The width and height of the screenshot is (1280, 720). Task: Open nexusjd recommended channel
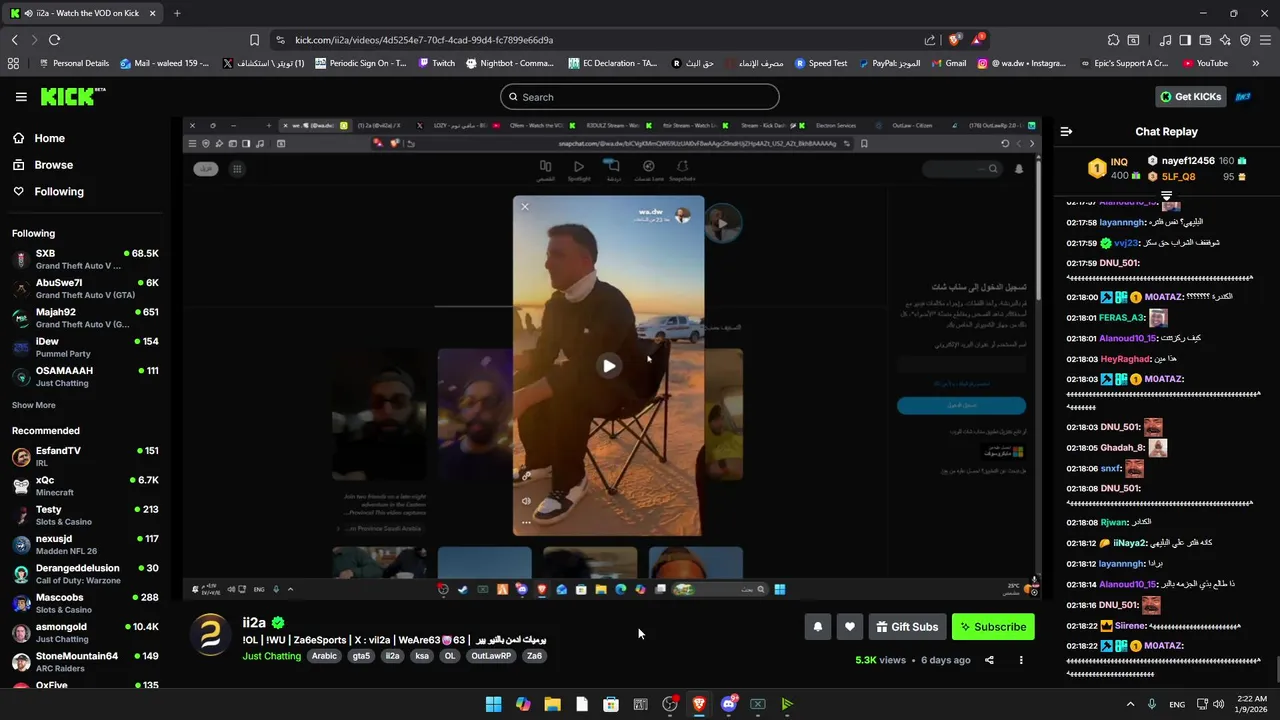coord(85,545)
